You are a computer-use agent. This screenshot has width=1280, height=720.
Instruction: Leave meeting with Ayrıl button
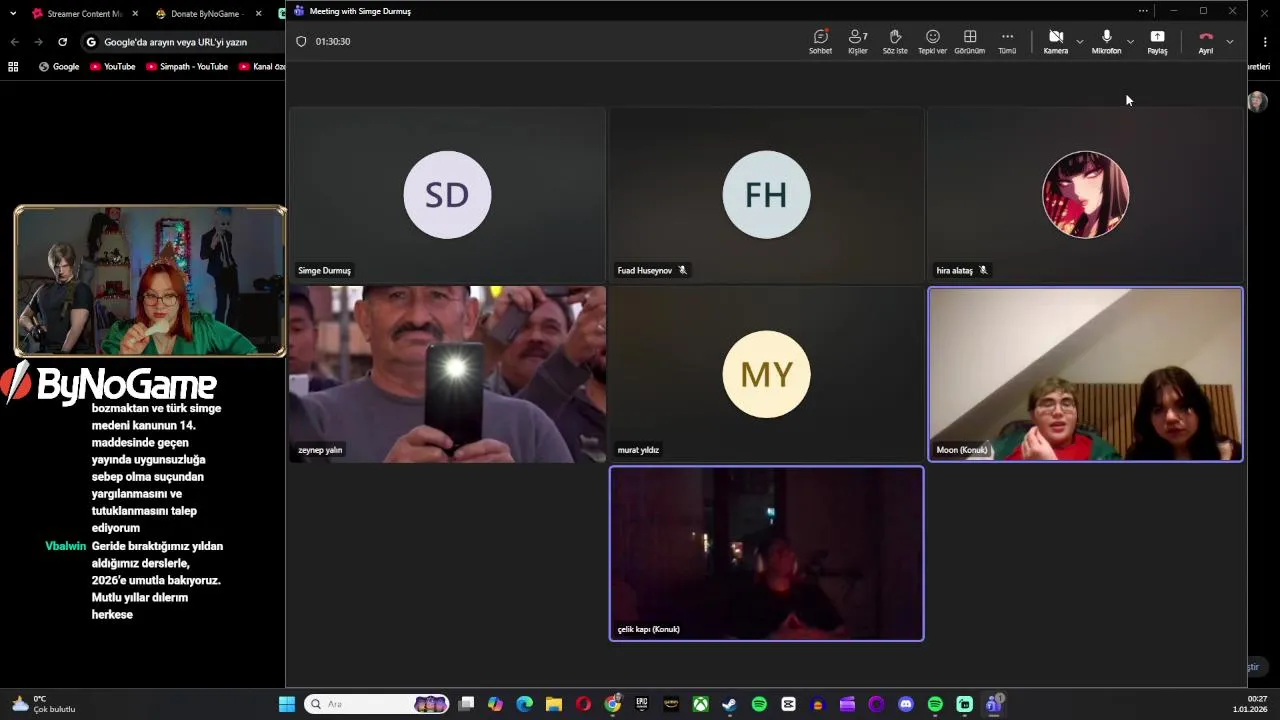[x=1206, y=42]
